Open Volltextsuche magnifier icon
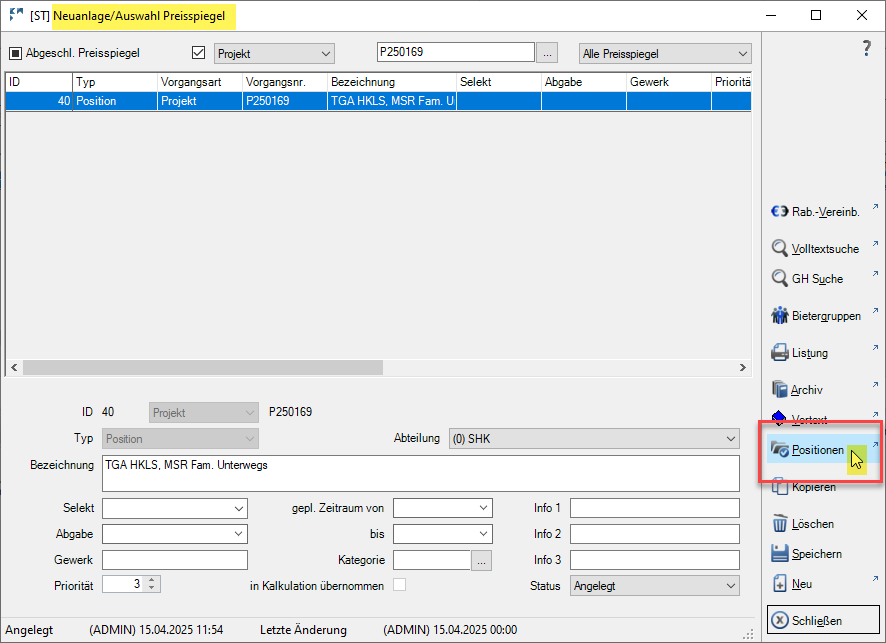Image resolution: width=886 pixels, height=643 pixels. [780, 248]
